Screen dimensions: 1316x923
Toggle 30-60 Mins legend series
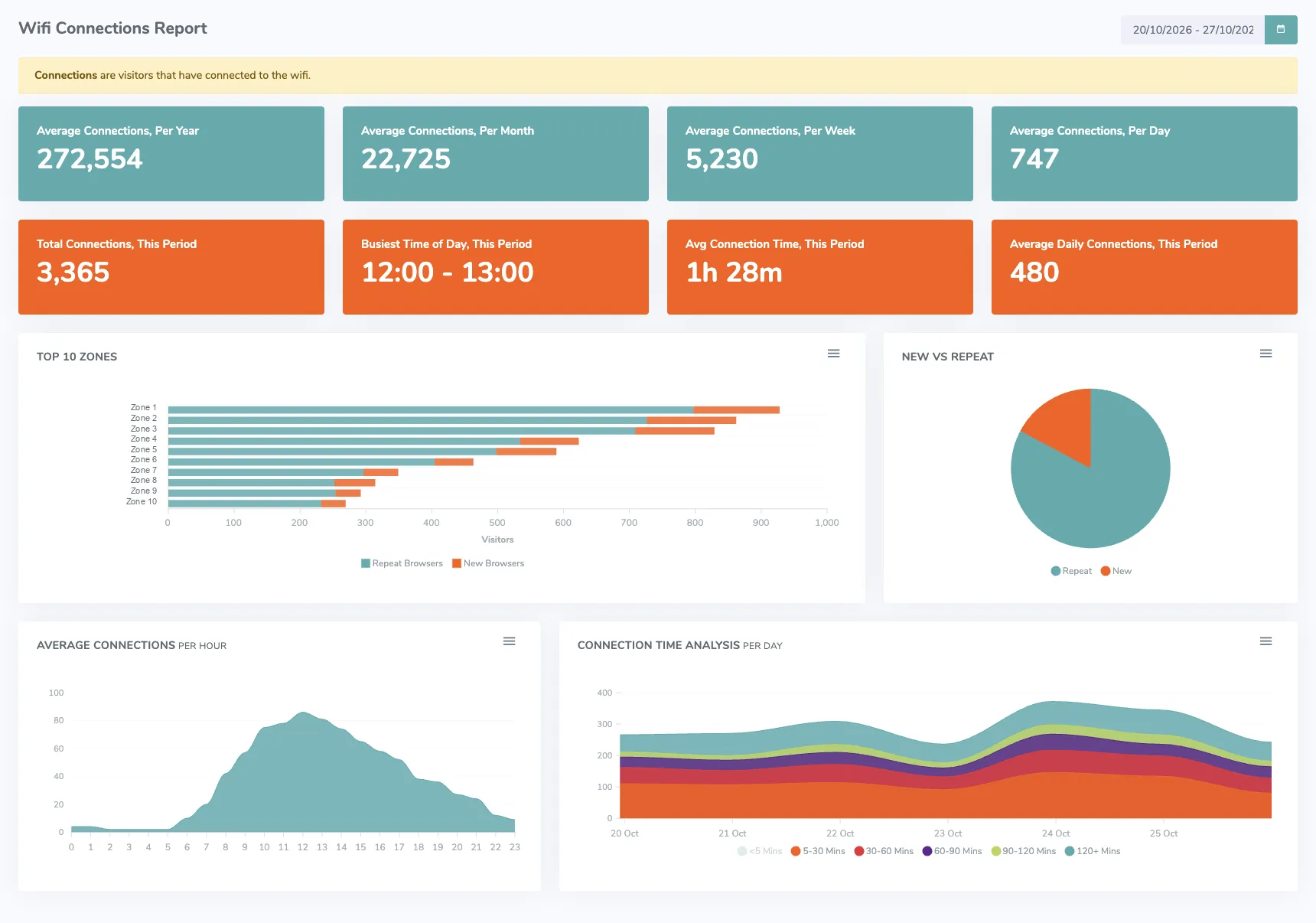pos(884,851)
